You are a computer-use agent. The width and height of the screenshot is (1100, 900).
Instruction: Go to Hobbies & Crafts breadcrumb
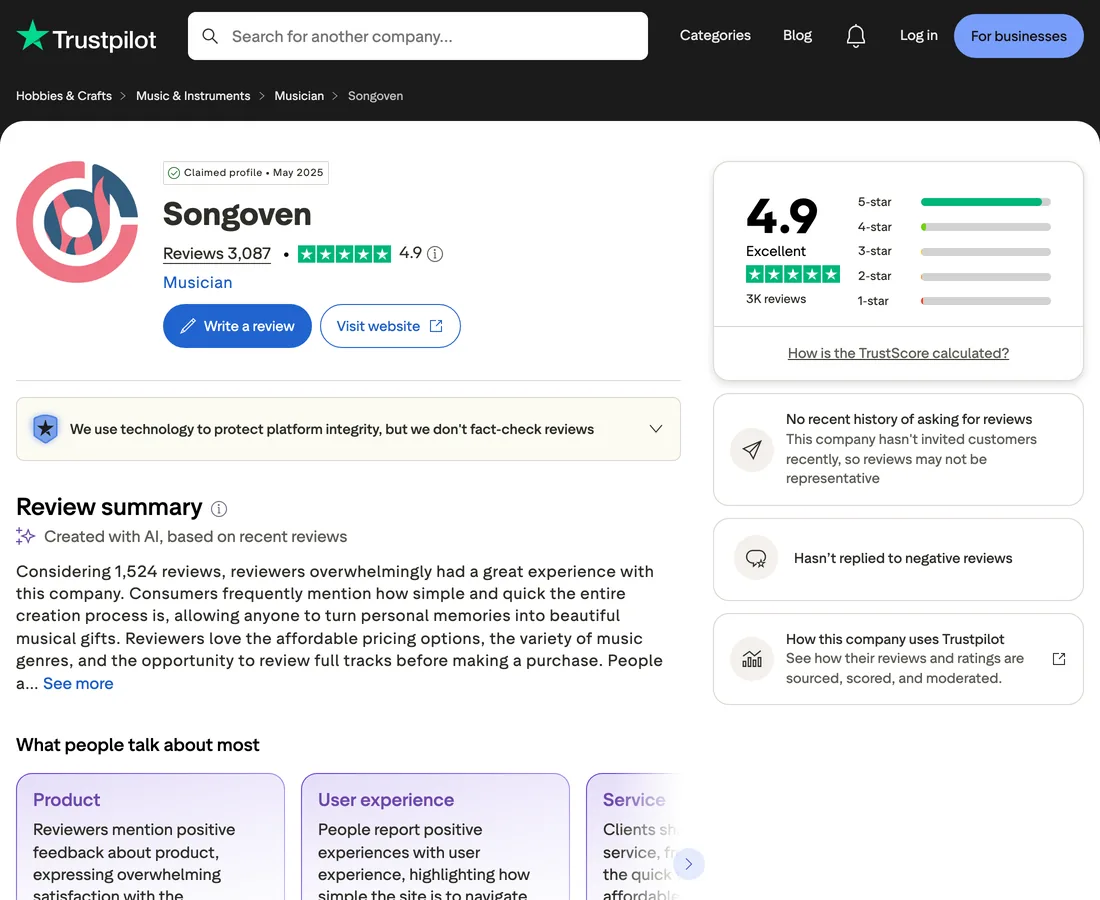click(x=64, y=96)
